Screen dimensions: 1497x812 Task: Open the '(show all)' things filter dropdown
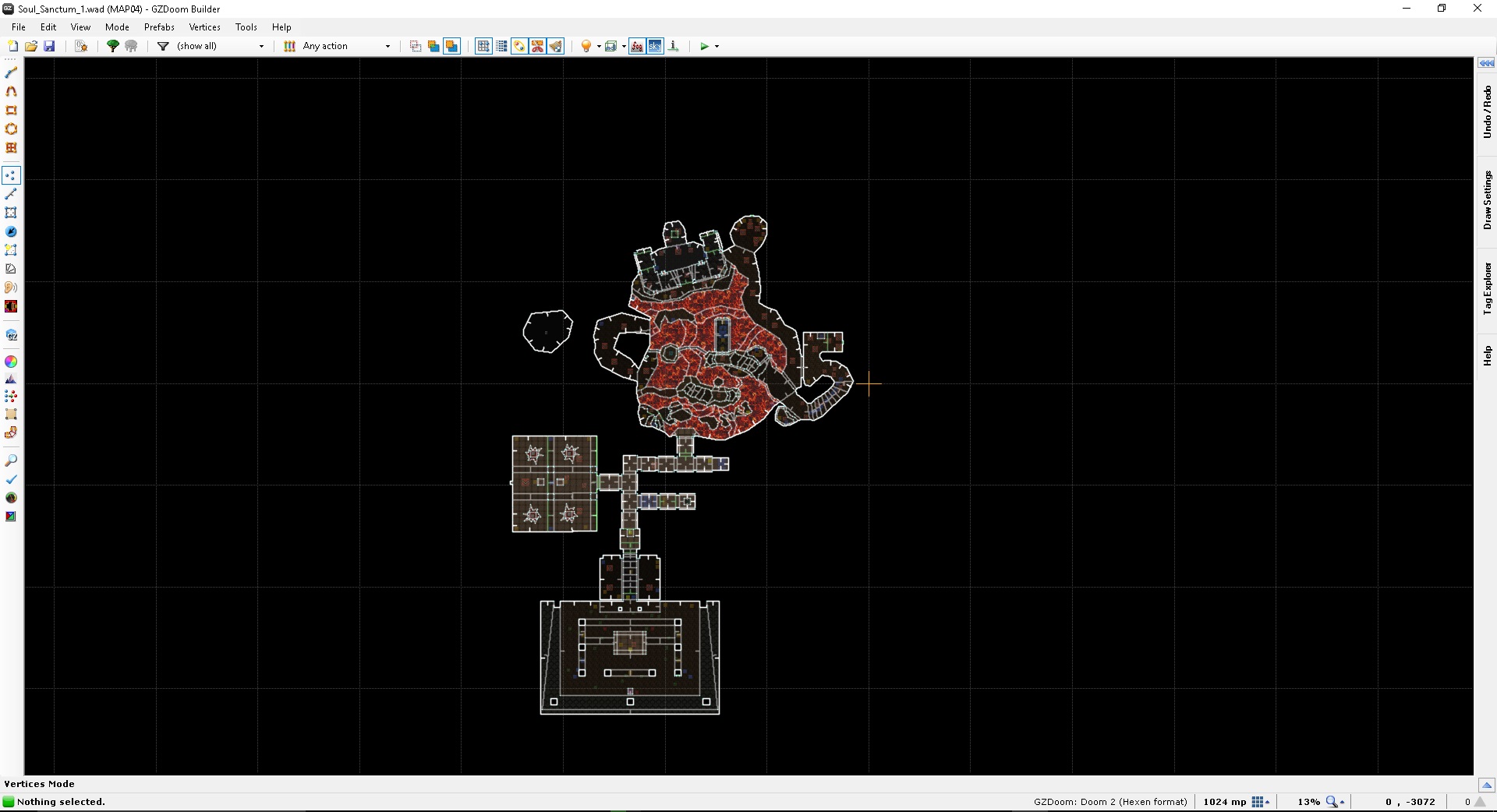point(260,46)
